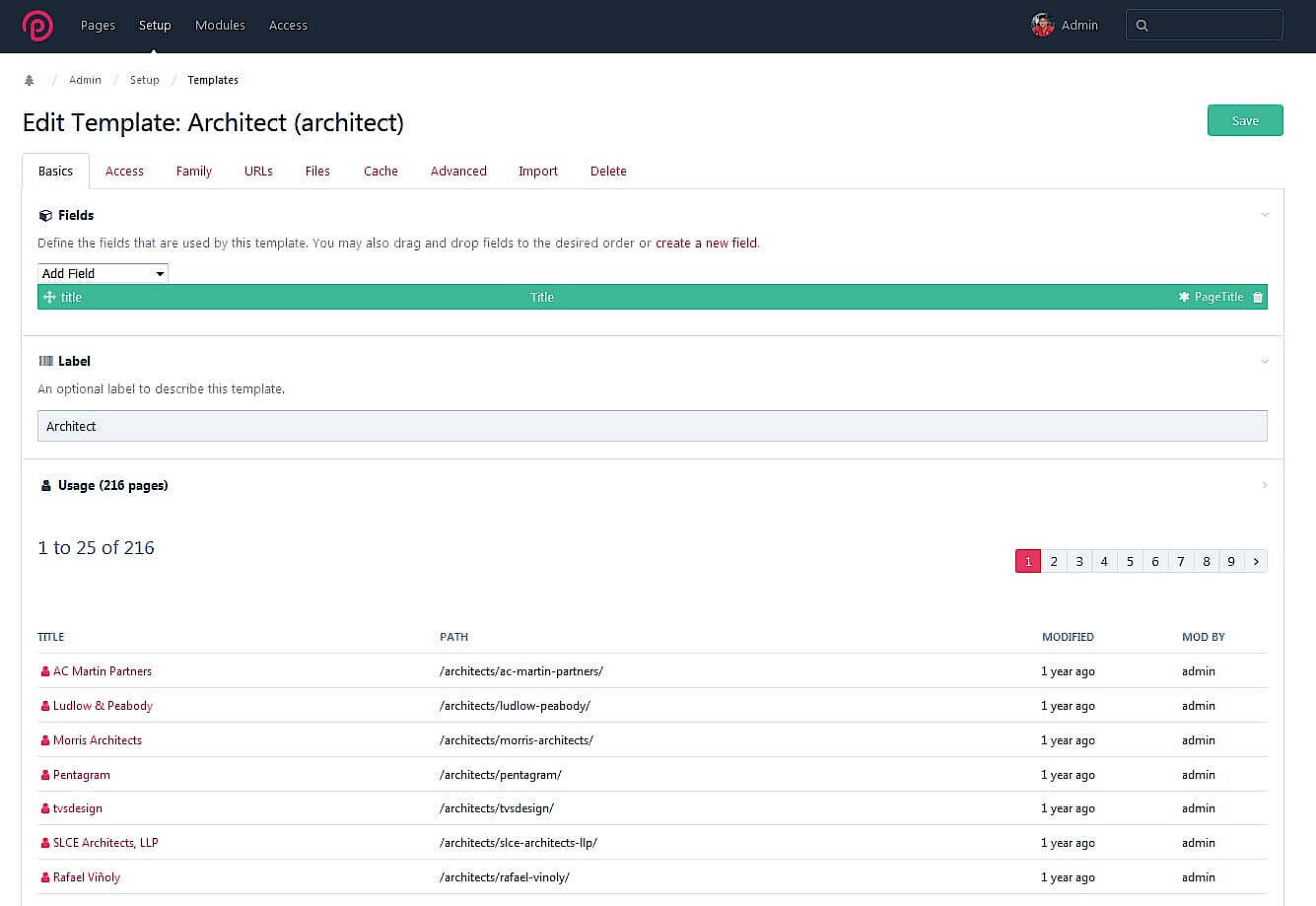The width and height of the screenshot is (1316, 906).
Task: Open the Modules menu
Action: pos(220,26)
